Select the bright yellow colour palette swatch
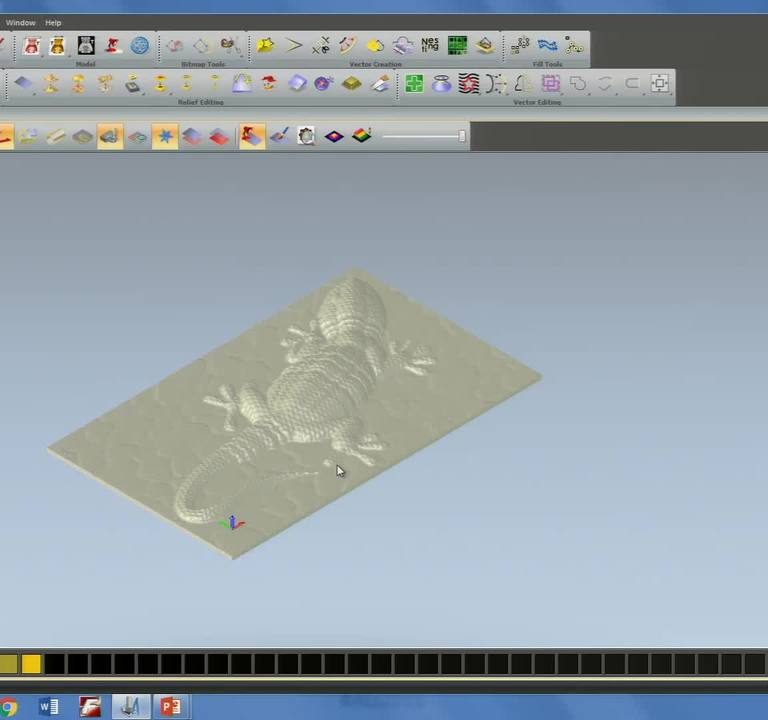The height and width of the screenshot is (720, 768). (x=31, y=663)
